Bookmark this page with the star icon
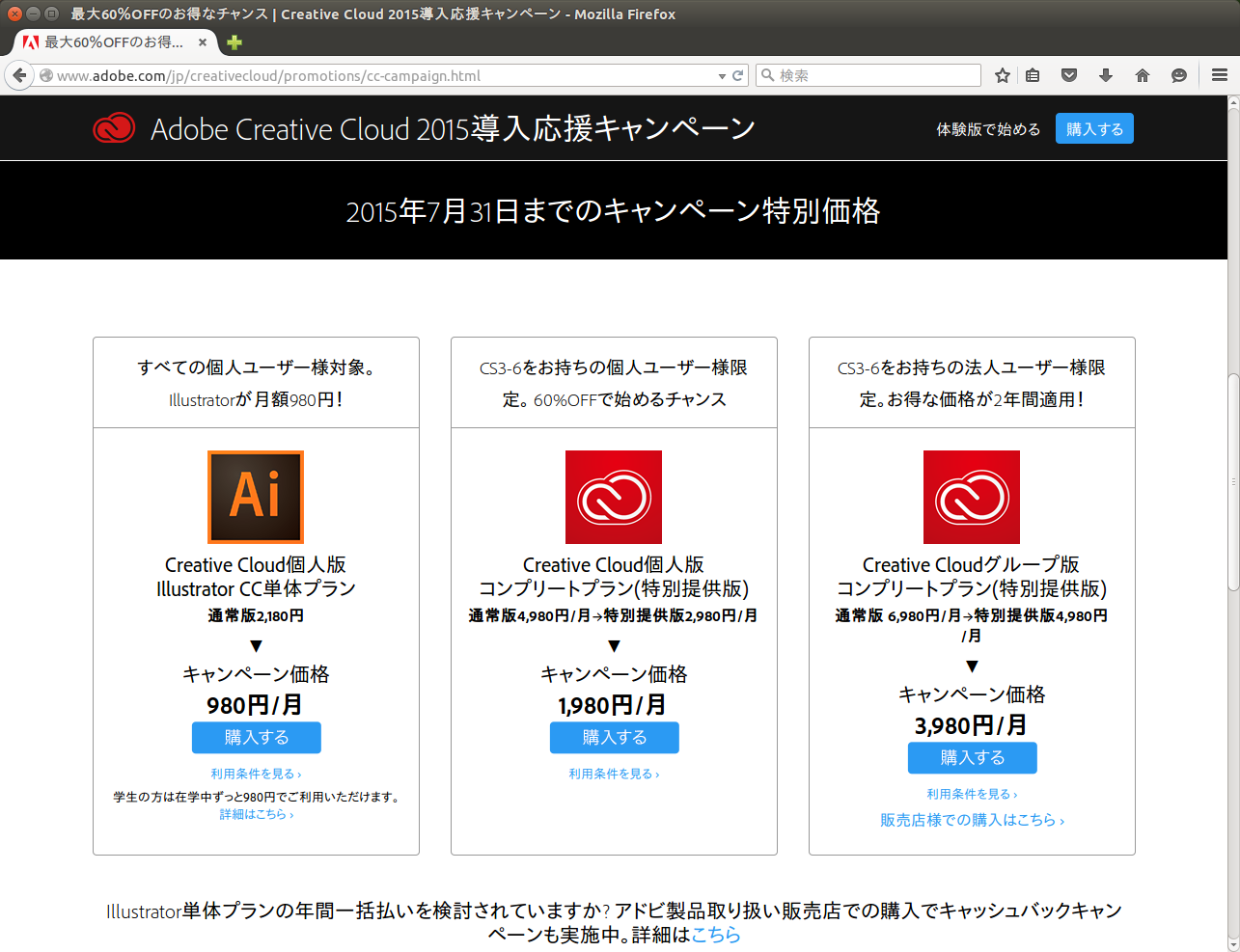This screenshot has height=952, width=1240. [1003, 75]
